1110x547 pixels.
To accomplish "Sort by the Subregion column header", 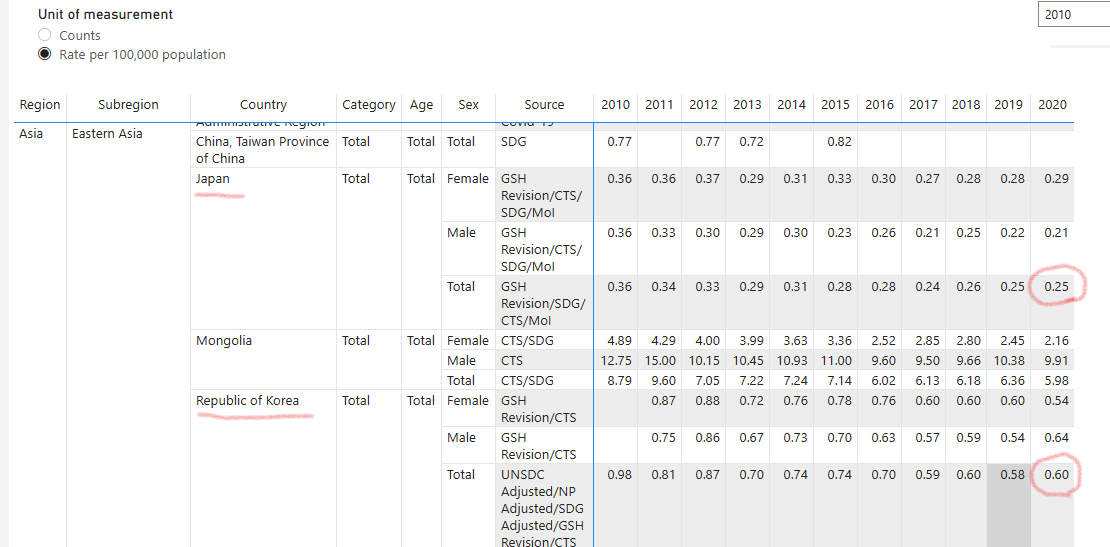I will point(128,105).
